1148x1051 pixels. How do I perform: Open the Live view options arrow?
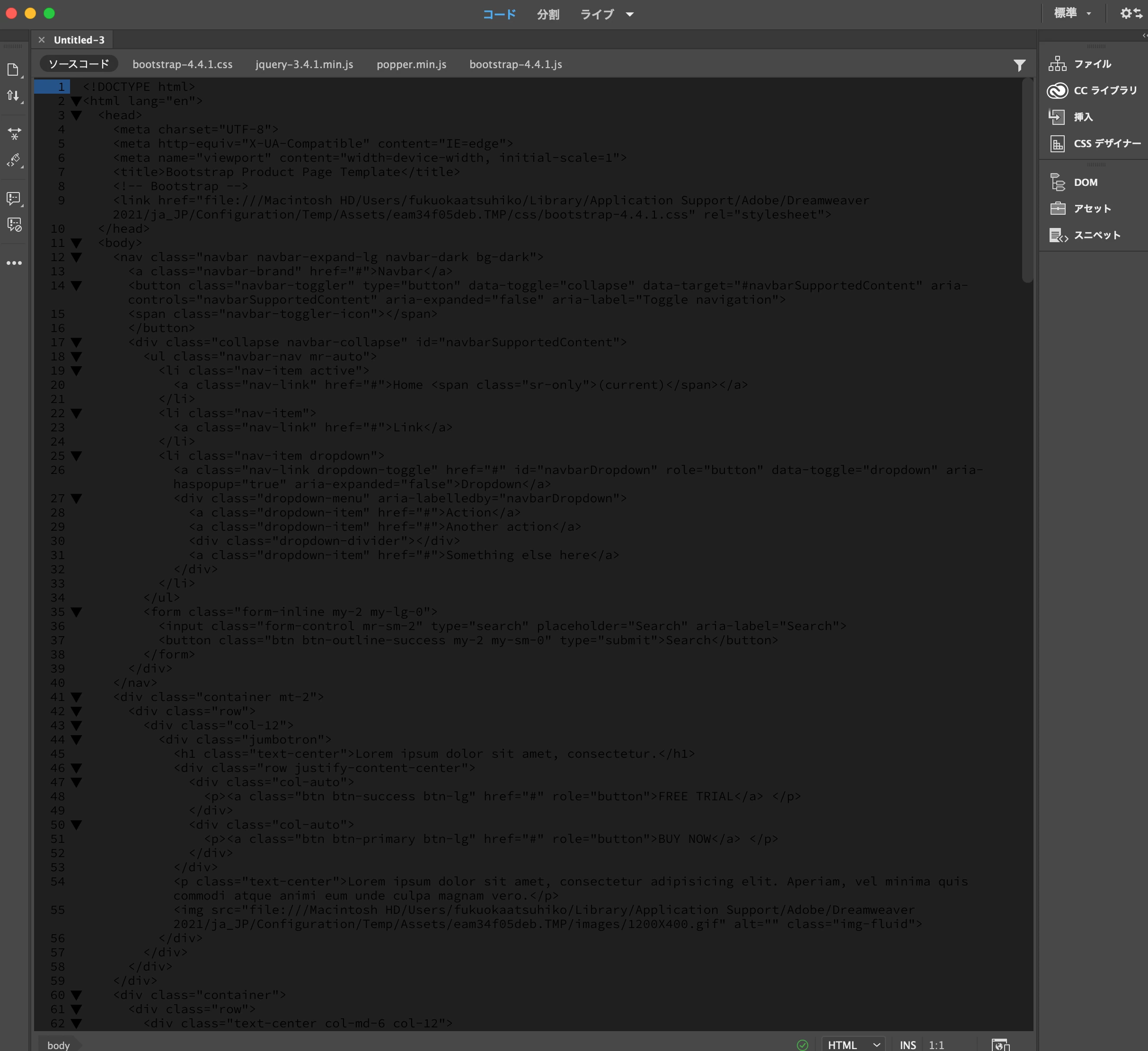[x=630, y=14]
